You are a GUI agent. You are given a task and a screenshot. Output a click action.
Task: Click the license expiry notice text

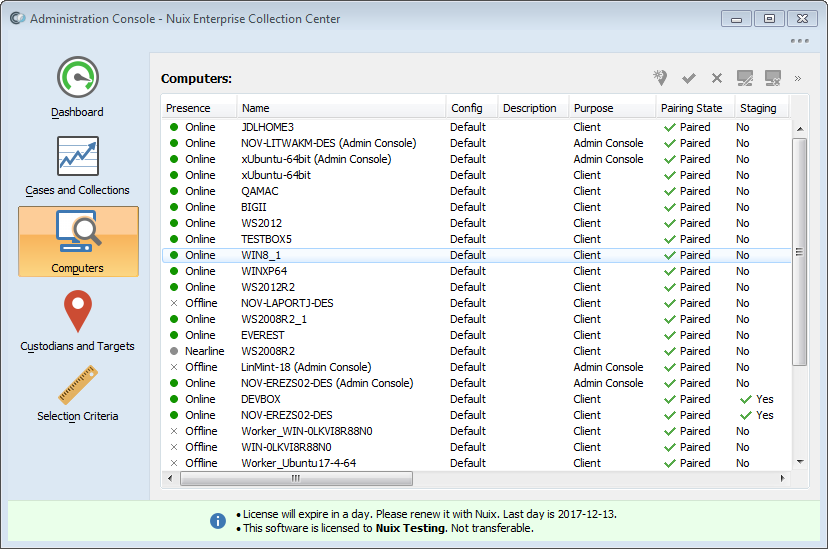click(x=430, y=514)
